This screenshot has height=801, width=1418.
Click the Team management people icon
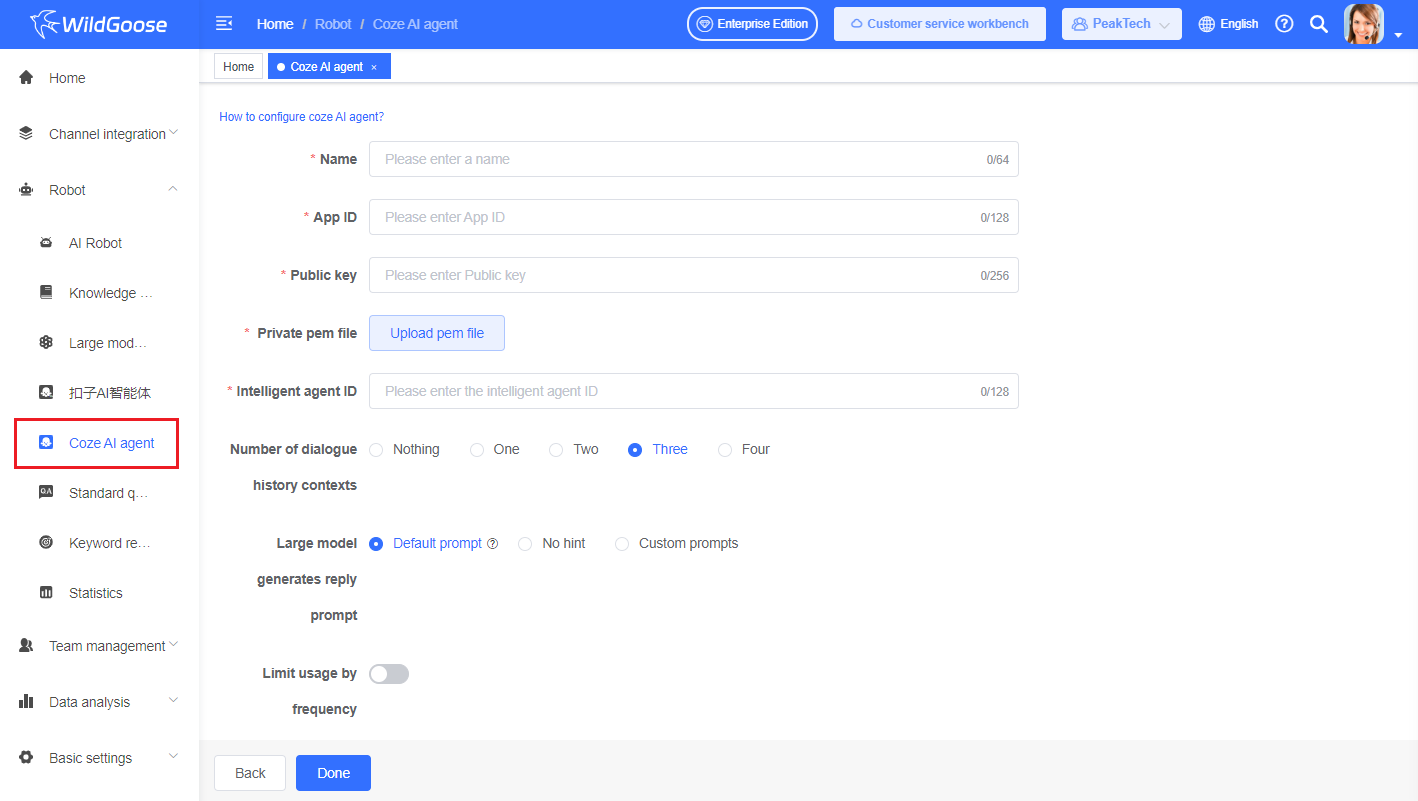pyautogui.click(x=27, y=646)
